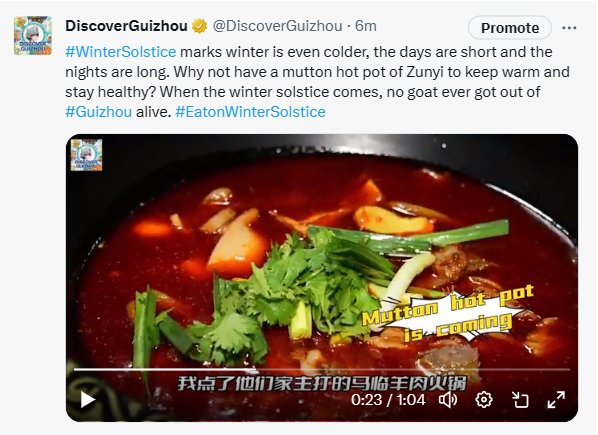Open the @DiscoverGuizhou handle link

point(277,26)
